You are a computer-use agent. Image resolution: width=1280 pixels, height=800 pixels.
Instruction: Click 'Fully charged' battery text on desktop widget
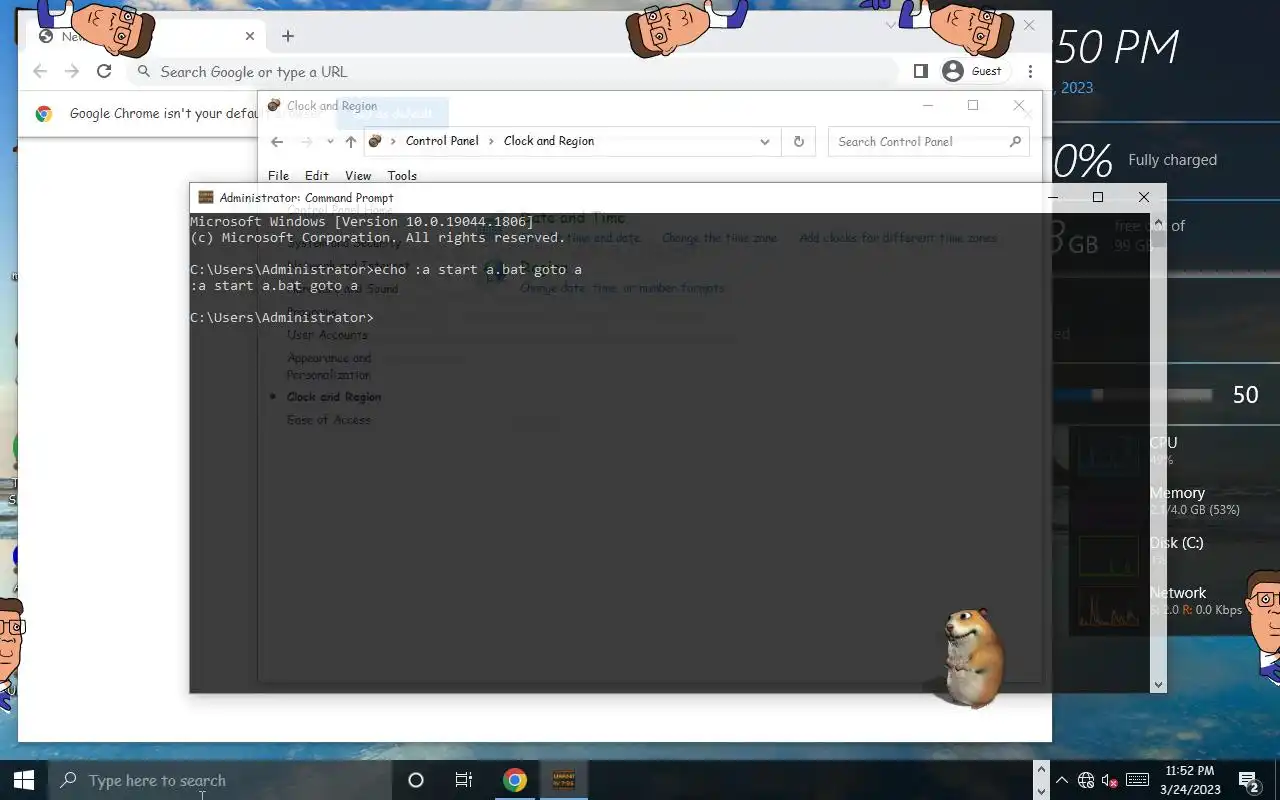(x=1172, y=160)
